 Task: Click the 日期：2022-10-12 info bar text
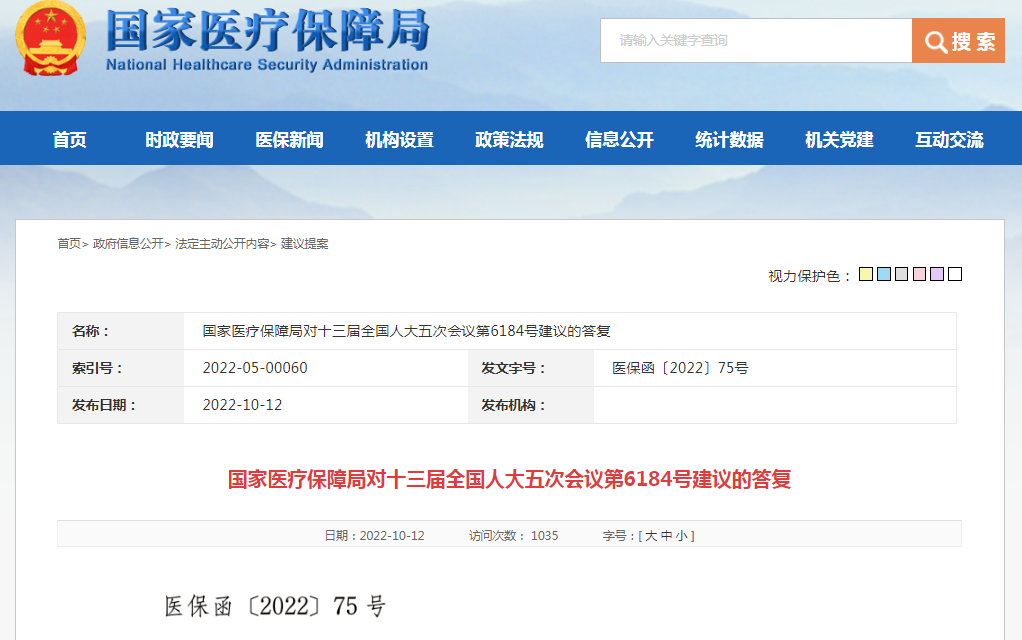coord(375,536)
